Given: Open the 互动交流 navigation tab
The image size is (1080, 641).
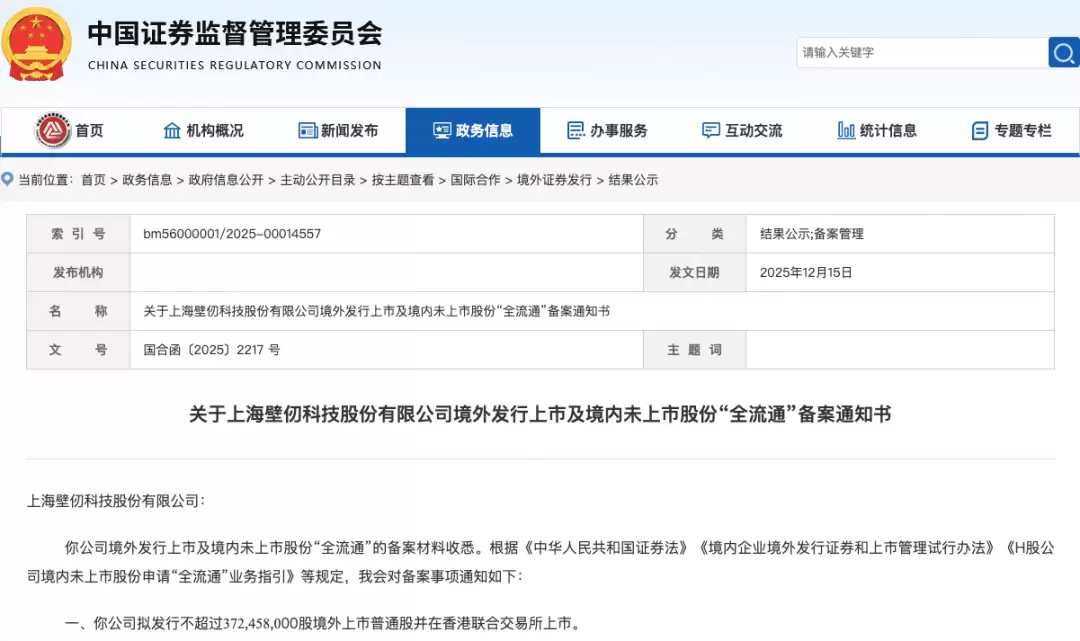Looking at the screenshot, I should pos(742,130).
